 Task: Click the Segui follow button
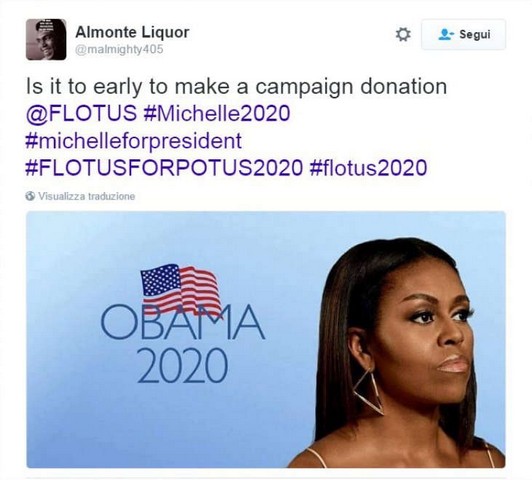click(x=463, y=35)
